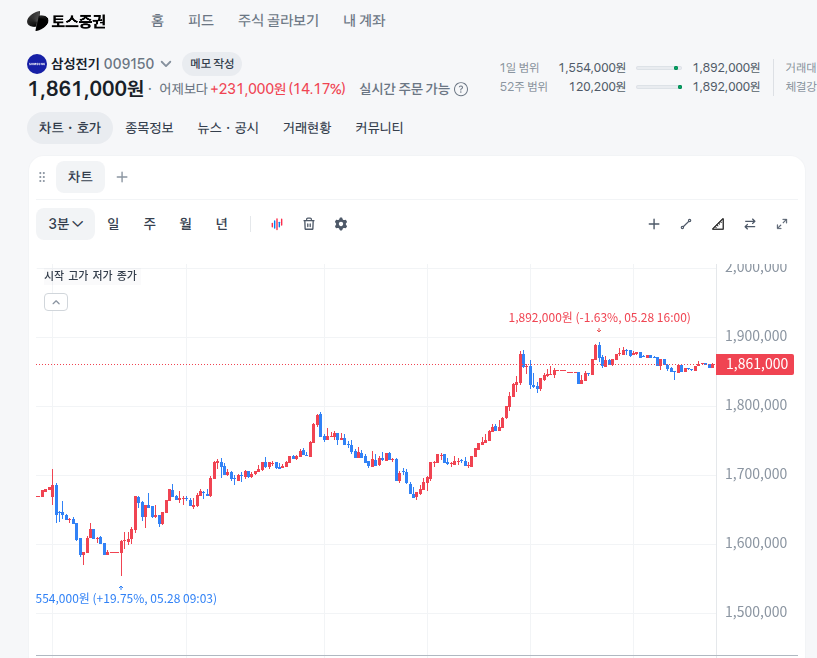The image size is (817, 658).
Task: Click the Samsung Electro-Mechanics stock logo
Action: click(x=36, y=64)
